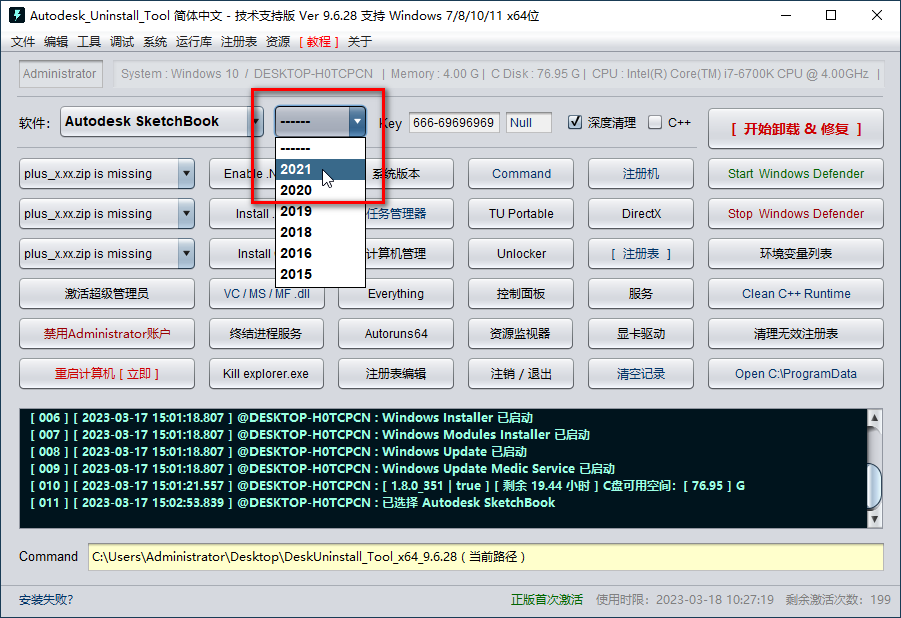Viewport: 901px width, 618px height.
Task: Open the software dropdown showing Autodesk SketchBook
Action: (161, 122)
